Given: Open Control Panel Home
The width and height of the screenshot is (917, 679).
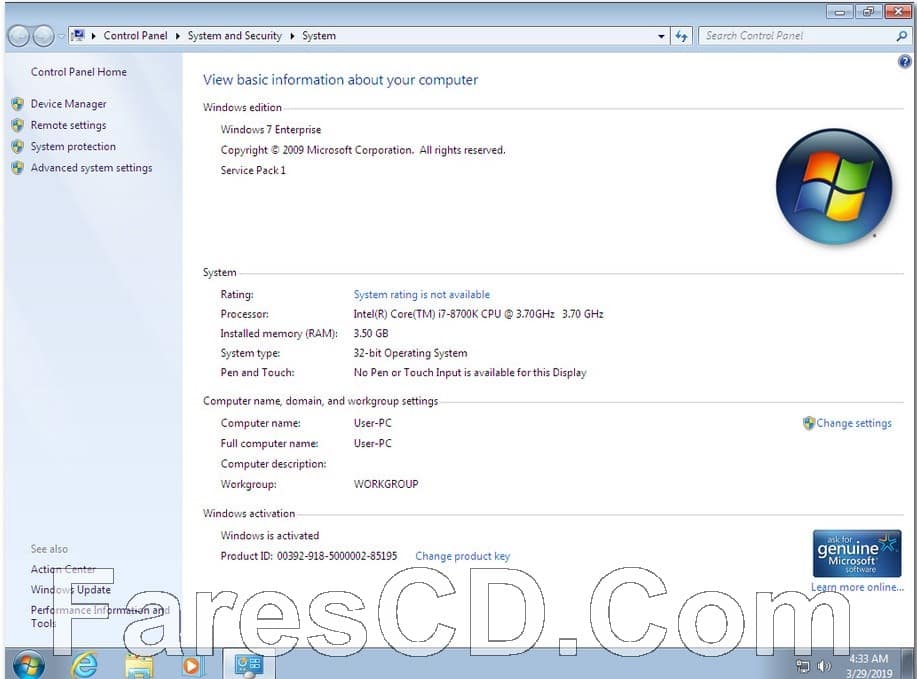Looking at the screenshot, I should [79, 72].
